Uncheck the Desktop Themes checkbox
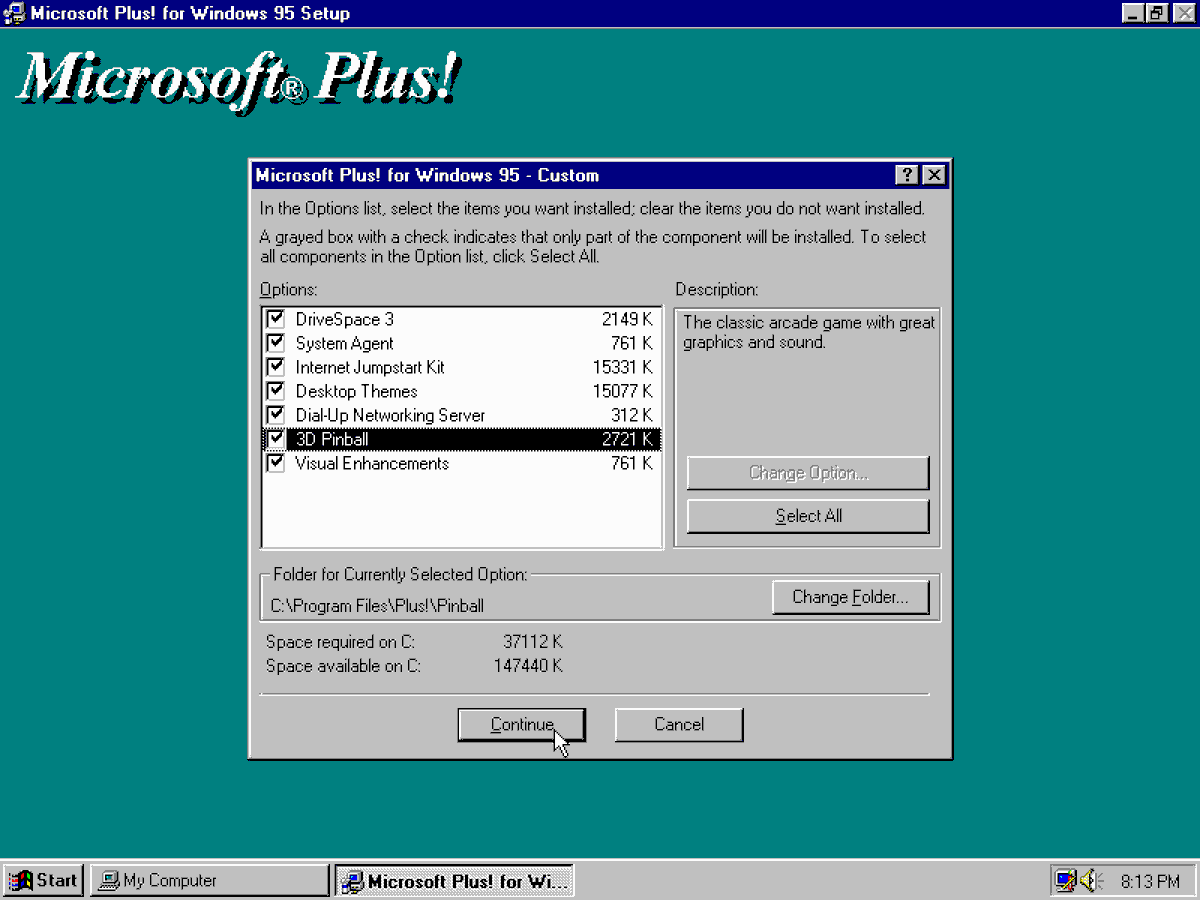Viewport: 1200px width, 900px height. [x=276, y=391]
